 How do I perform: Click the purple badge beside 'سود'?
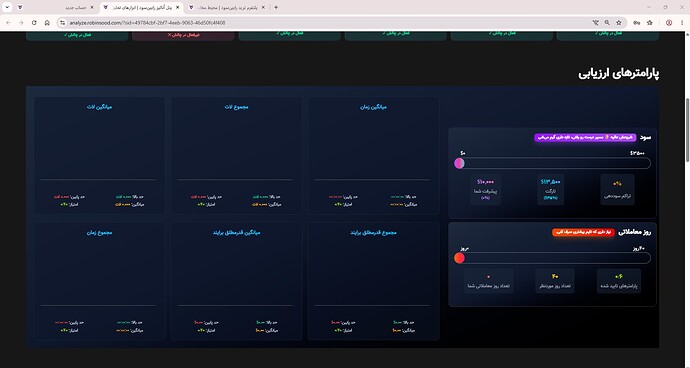coord(585,137)
